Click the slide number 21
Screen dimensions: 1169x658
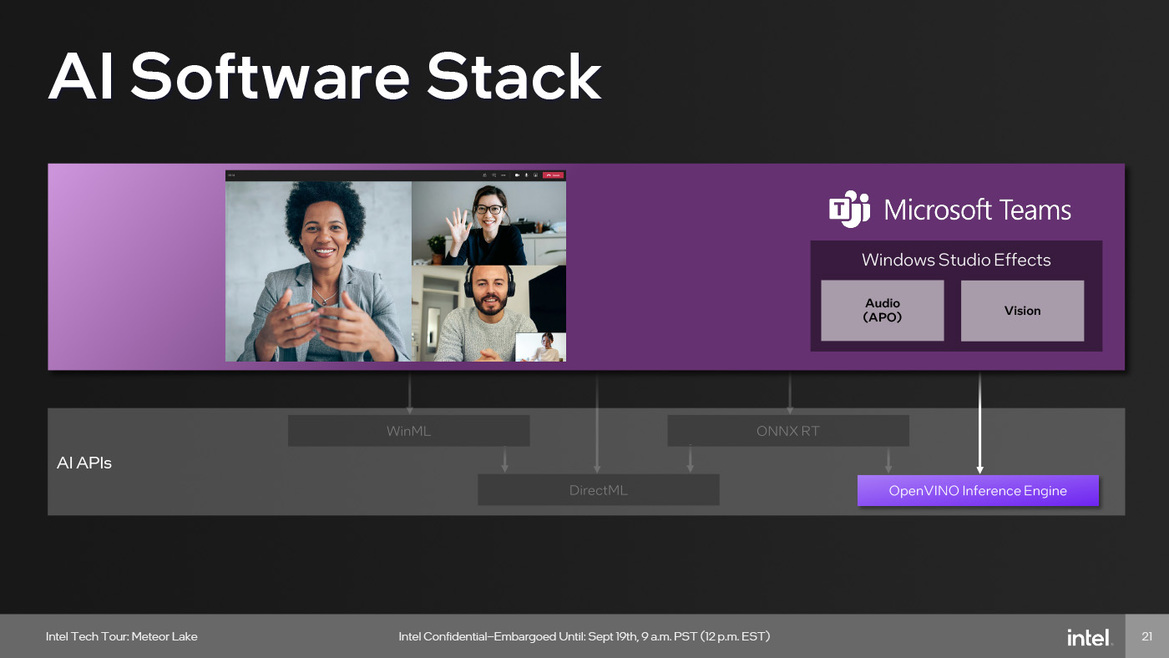point(1147,636)
